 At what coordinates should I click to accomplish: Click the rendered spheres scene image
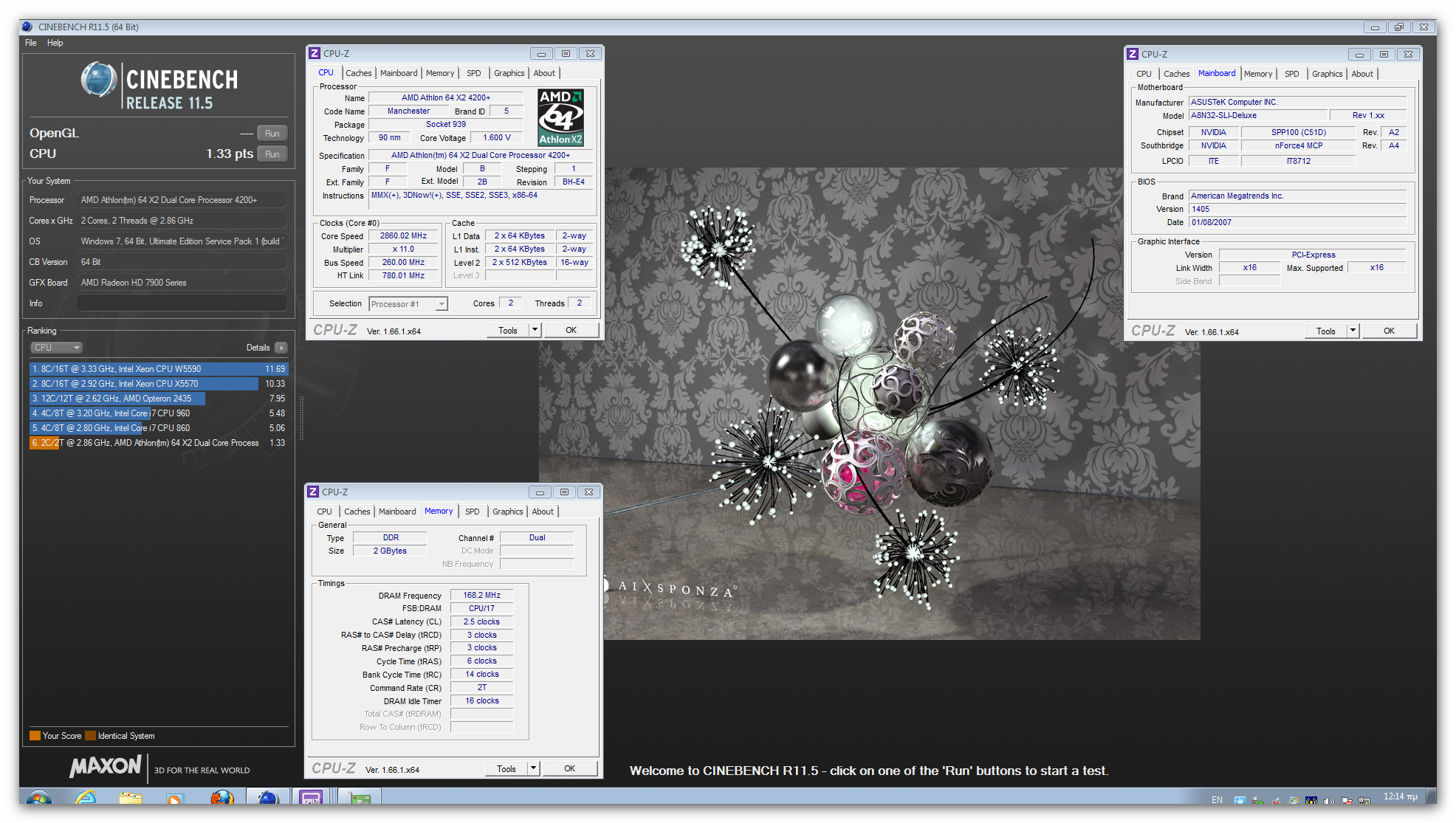(869, 403)
